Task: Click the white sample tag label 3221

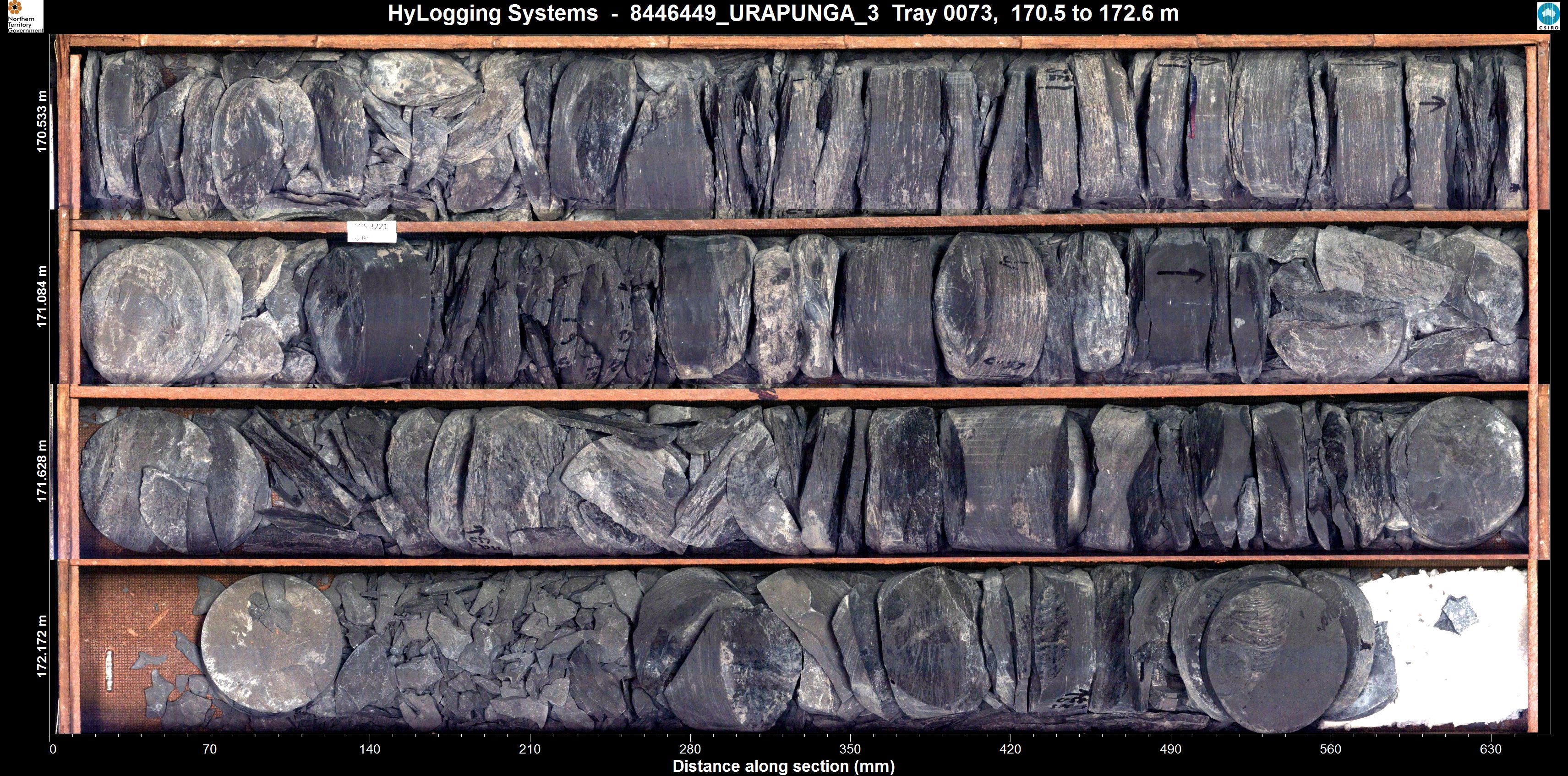Action: click(372, 231)
